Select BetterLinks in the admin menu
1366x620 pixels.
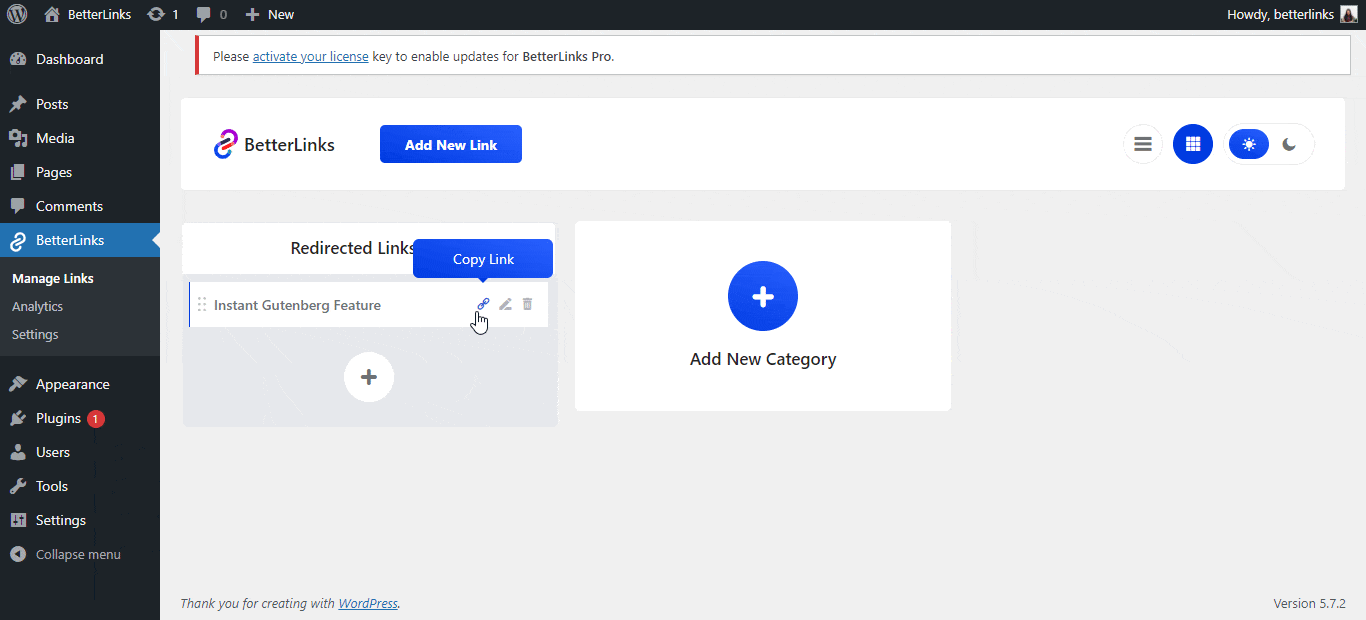tap(80, 240)
